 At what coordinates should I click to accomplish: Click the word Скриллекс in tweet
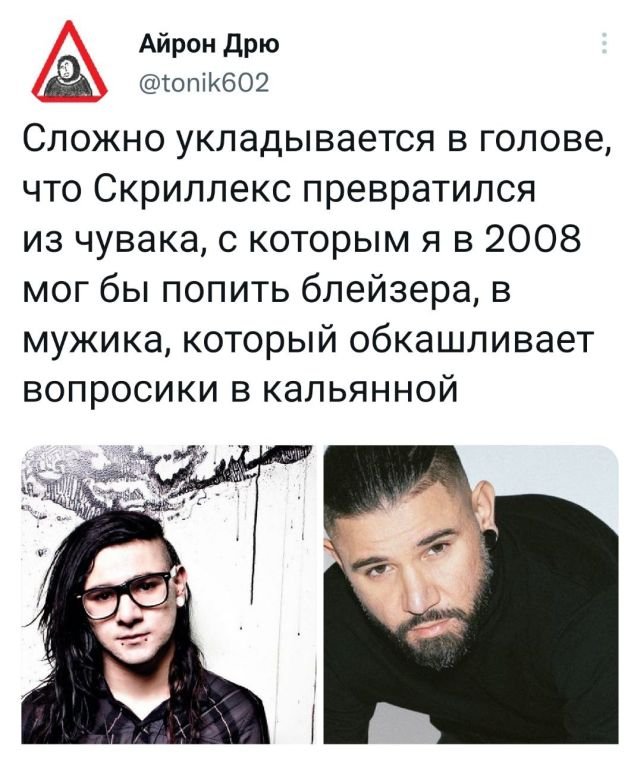tap(195, 189)
